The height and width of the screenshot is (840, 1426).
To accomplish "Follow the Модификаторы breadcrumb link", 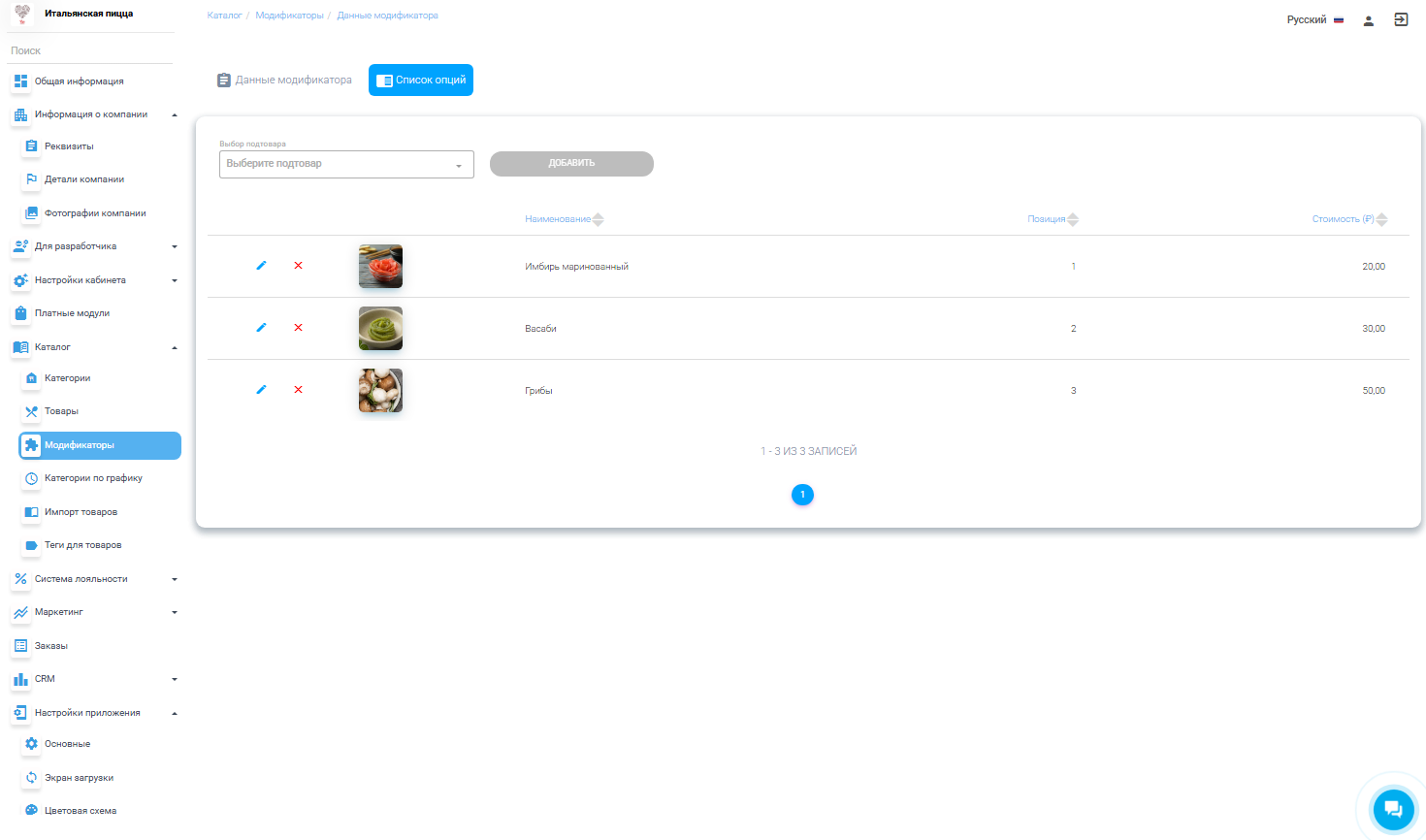I will [289, 16].
